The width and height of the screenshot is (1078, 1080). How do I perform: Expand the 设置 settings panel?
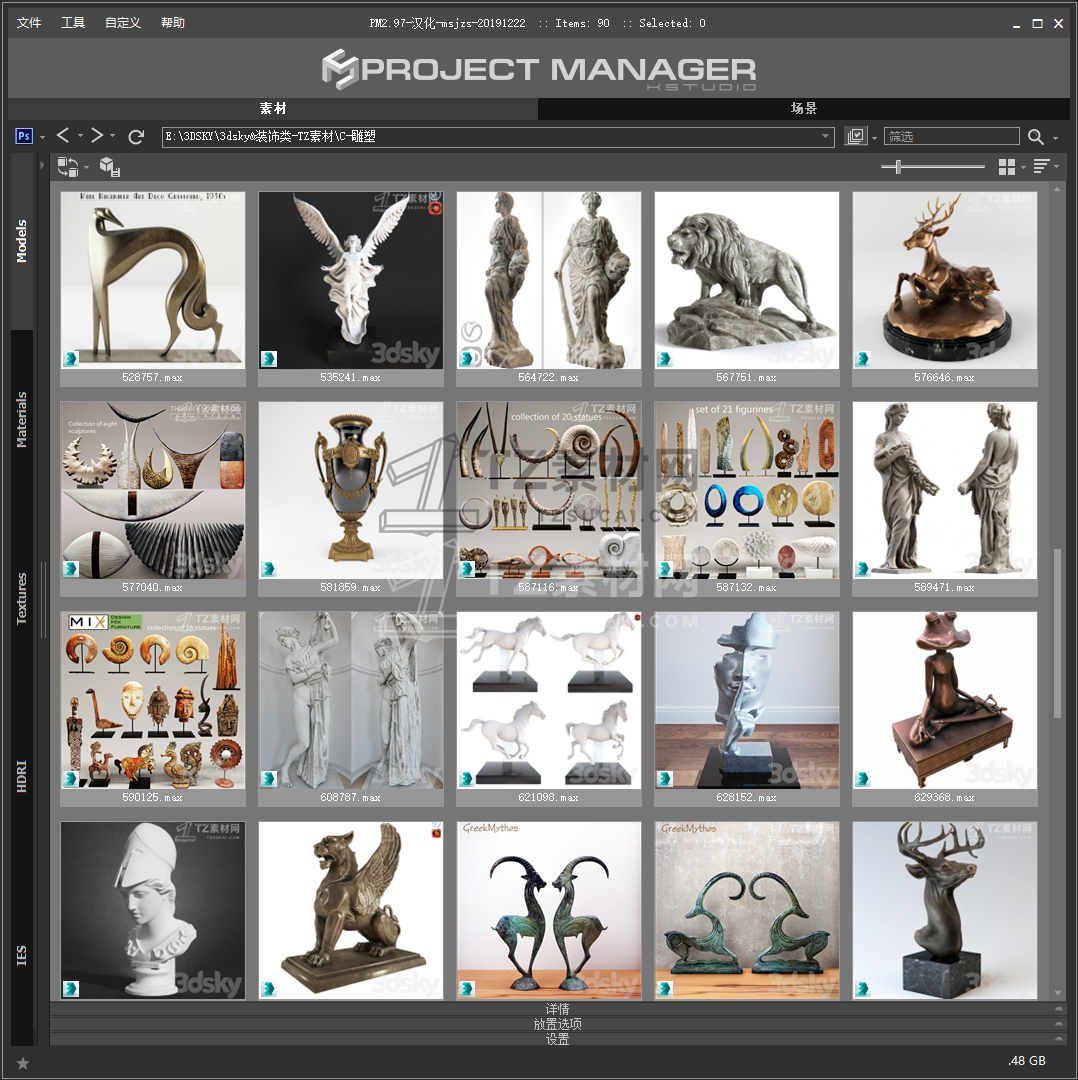pyautogui.click(x=557, y=1039)
